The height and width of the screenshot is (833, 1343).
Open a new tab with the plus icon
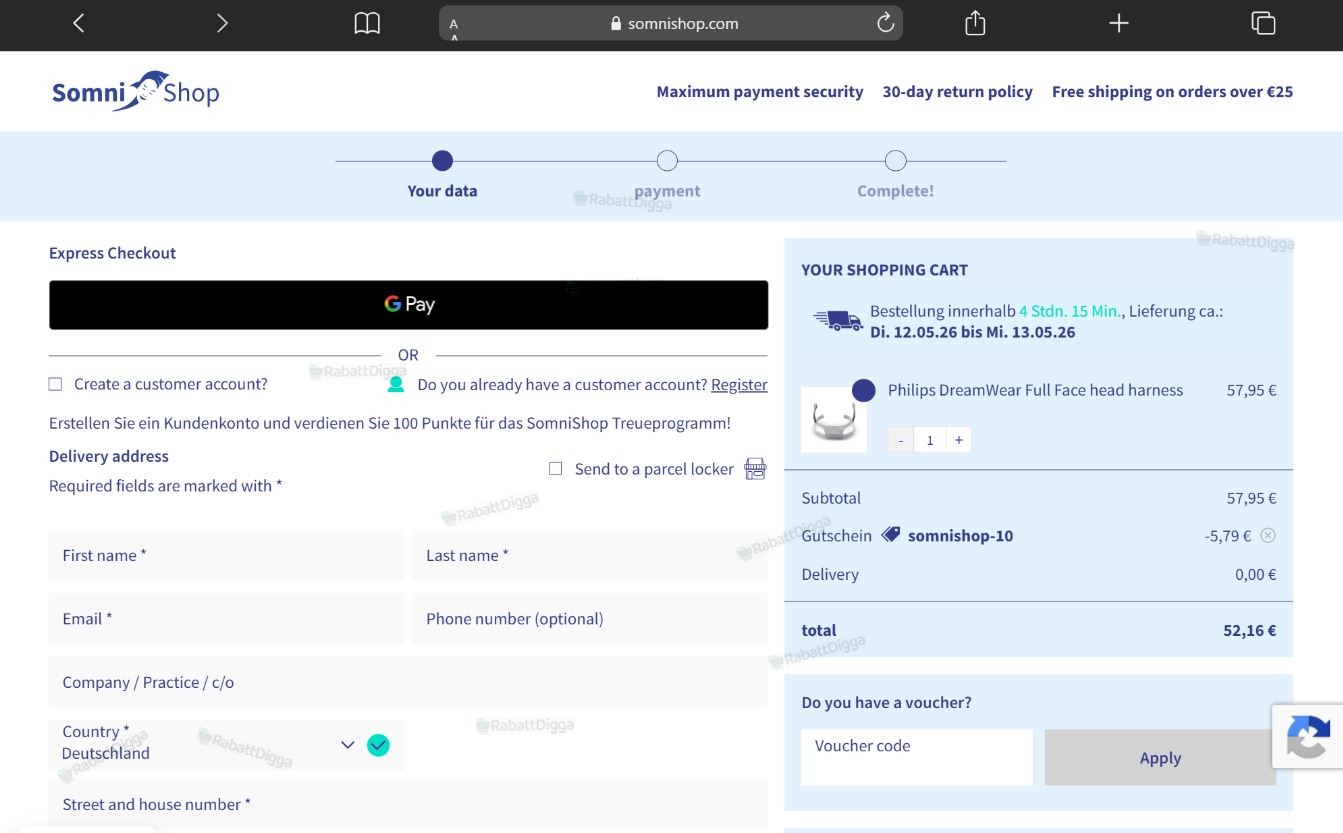1119,23
